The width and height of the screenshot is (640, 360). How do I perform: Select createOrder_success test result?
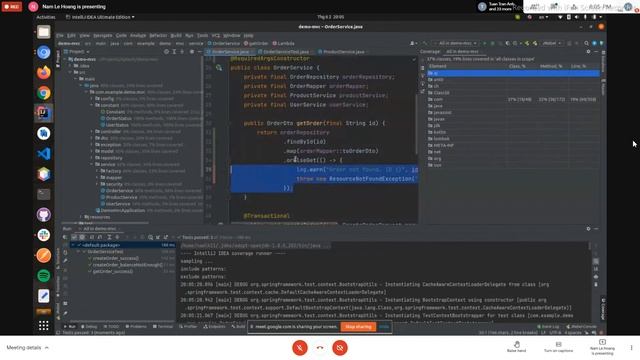click(115, 258)
